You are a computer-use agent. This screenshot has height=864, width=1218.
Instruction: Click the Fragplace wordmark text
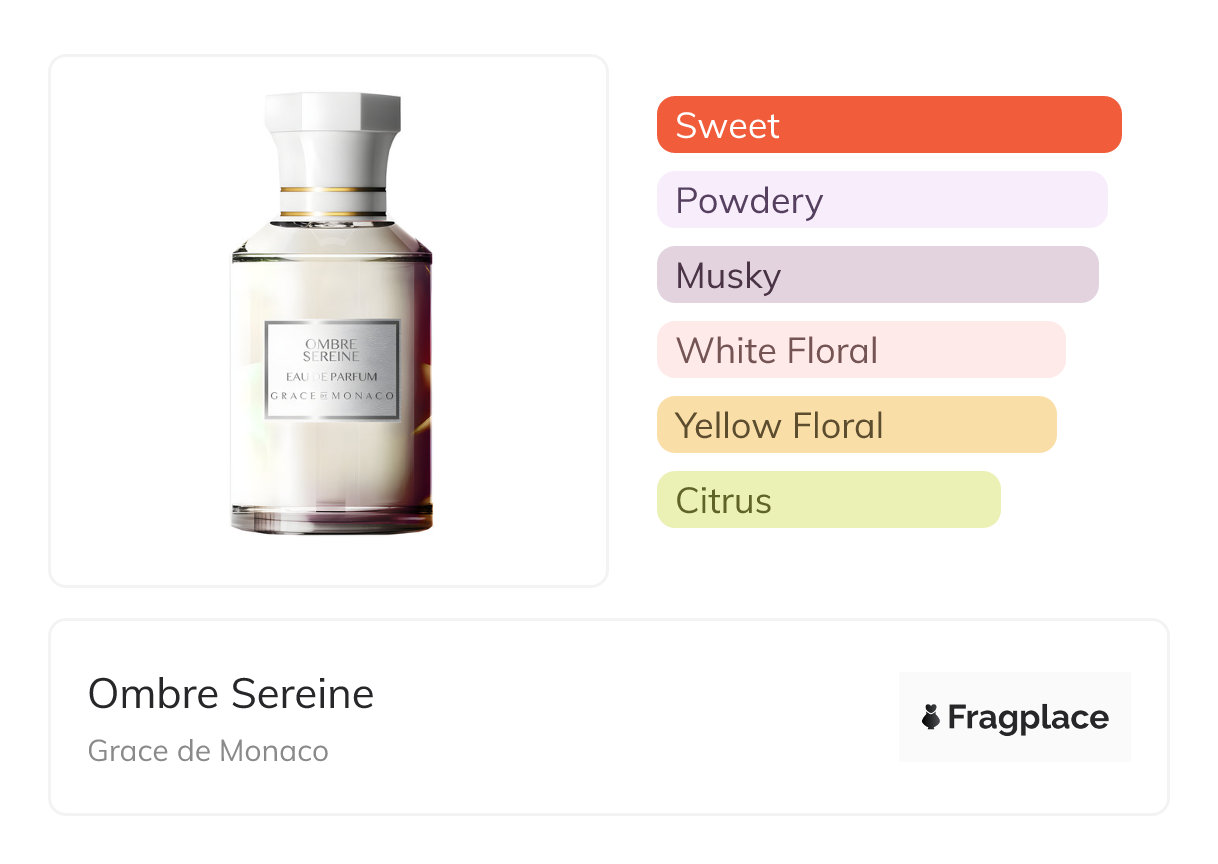pos(1027,717)
